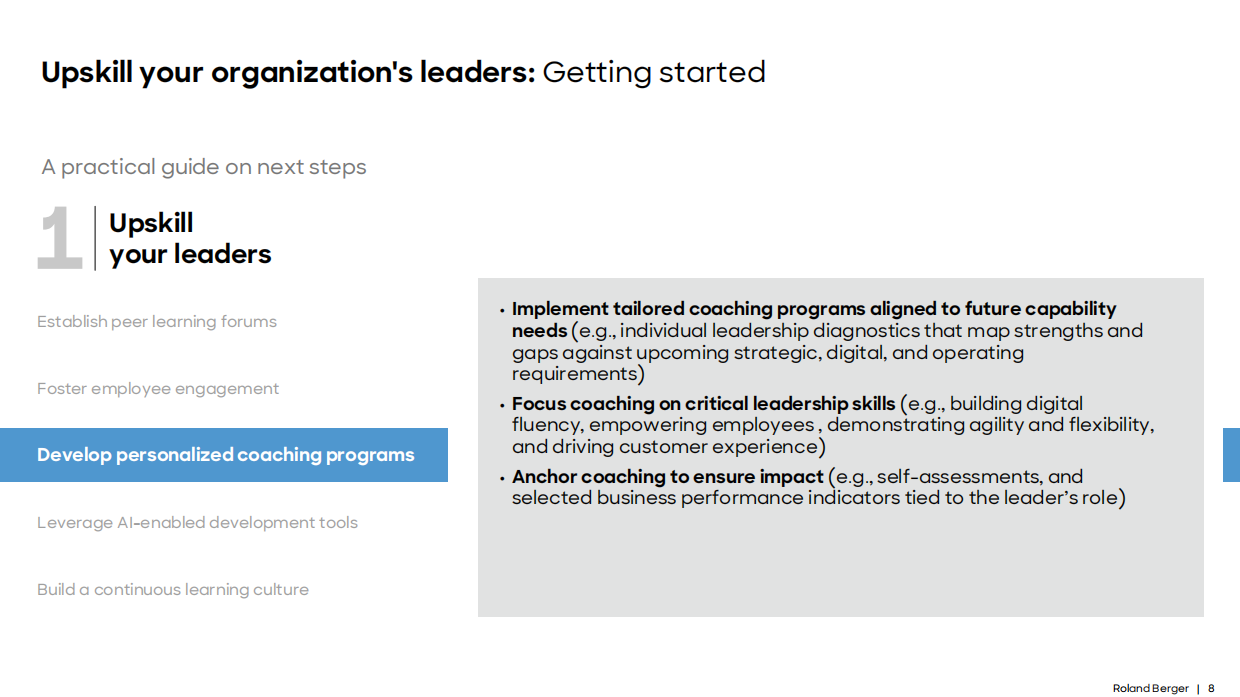Click Anchor coaching to ensure impact bullet
The image size is (1240, 697).
coord(667,477)
